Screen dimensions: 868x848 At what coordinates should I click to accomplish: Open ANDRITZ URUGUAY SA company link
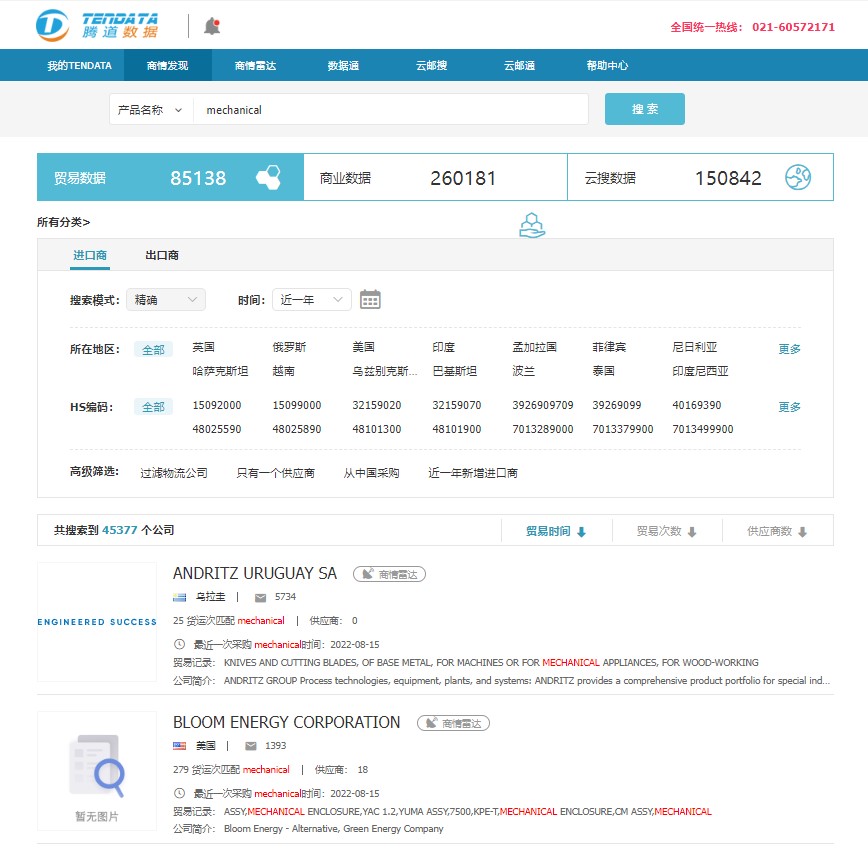pyautogui.click(x=255, y=573)
